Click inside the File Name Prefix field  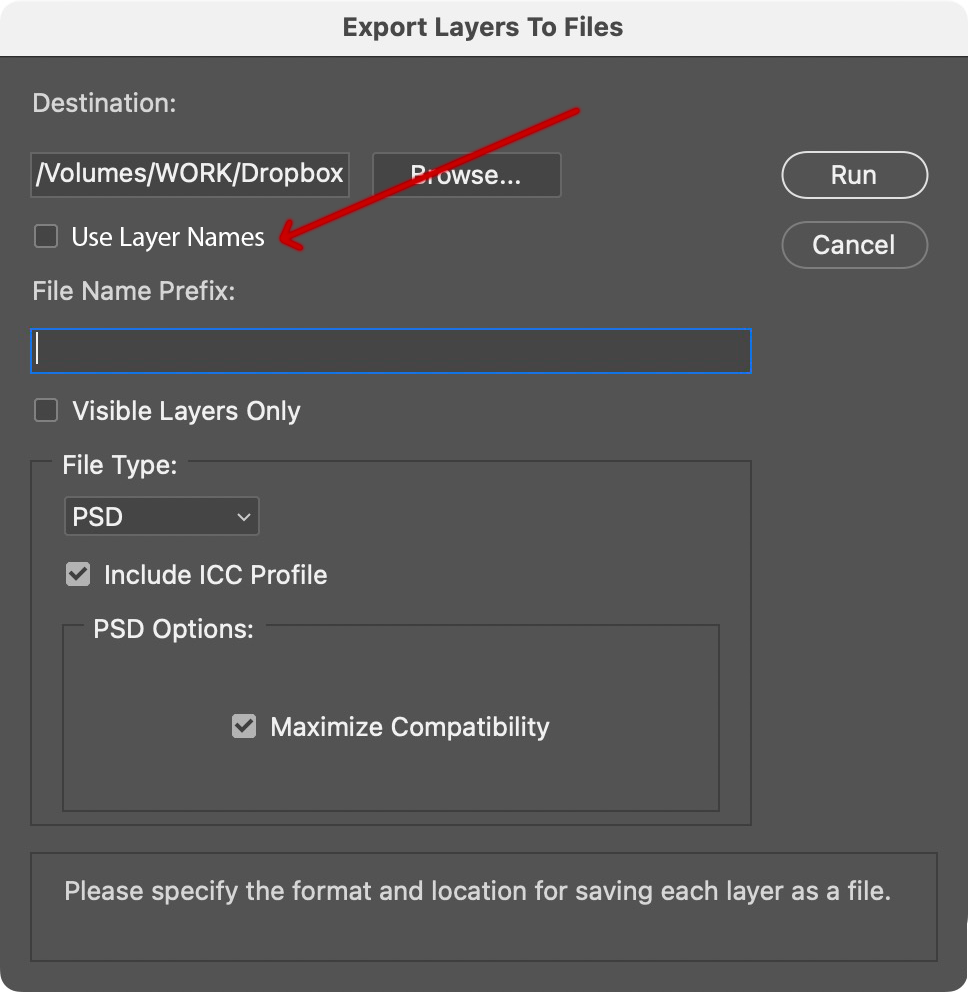point(390,351)
